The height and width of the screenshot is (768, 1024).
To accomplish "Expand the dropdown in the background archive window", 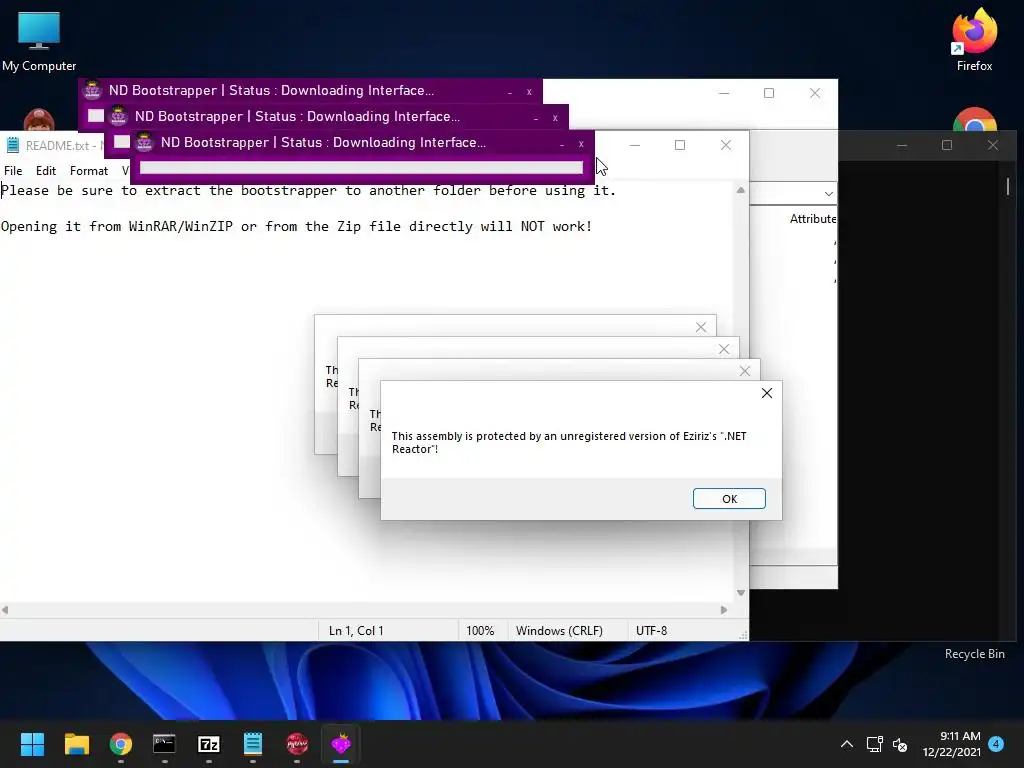I will pos(828,194).
